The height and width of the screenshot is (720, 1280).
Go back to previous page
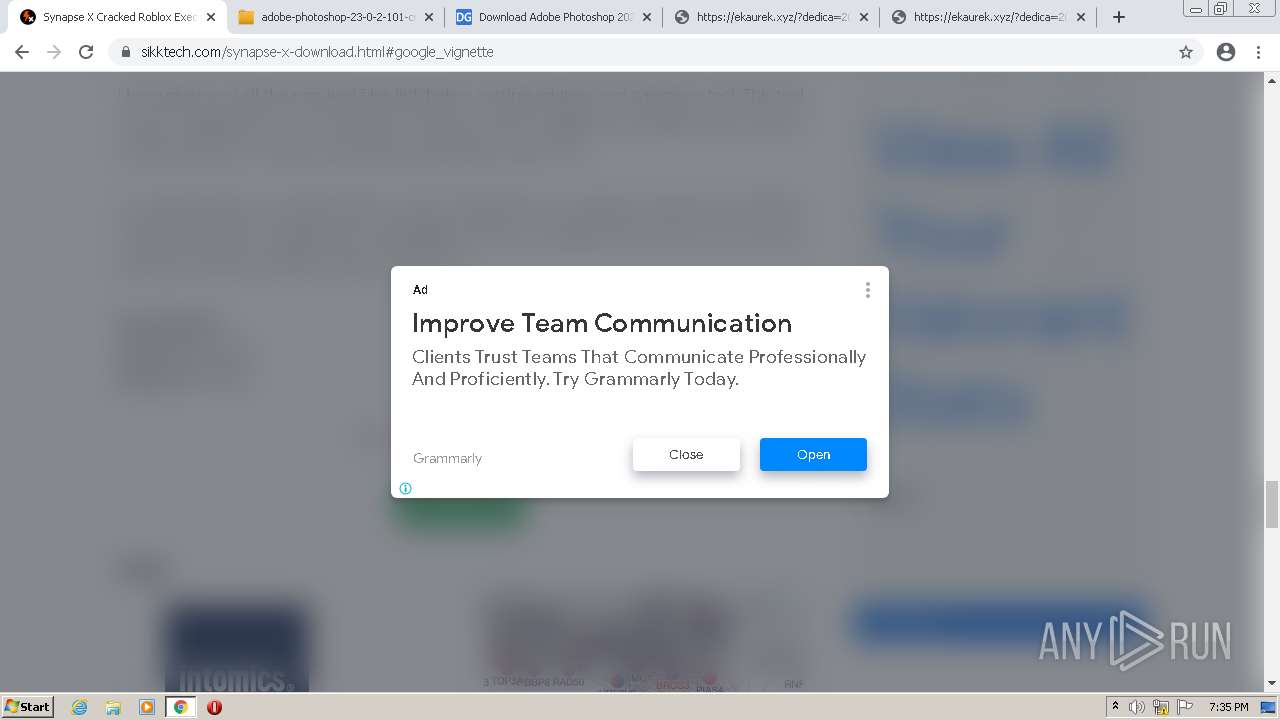pos(22,52)
